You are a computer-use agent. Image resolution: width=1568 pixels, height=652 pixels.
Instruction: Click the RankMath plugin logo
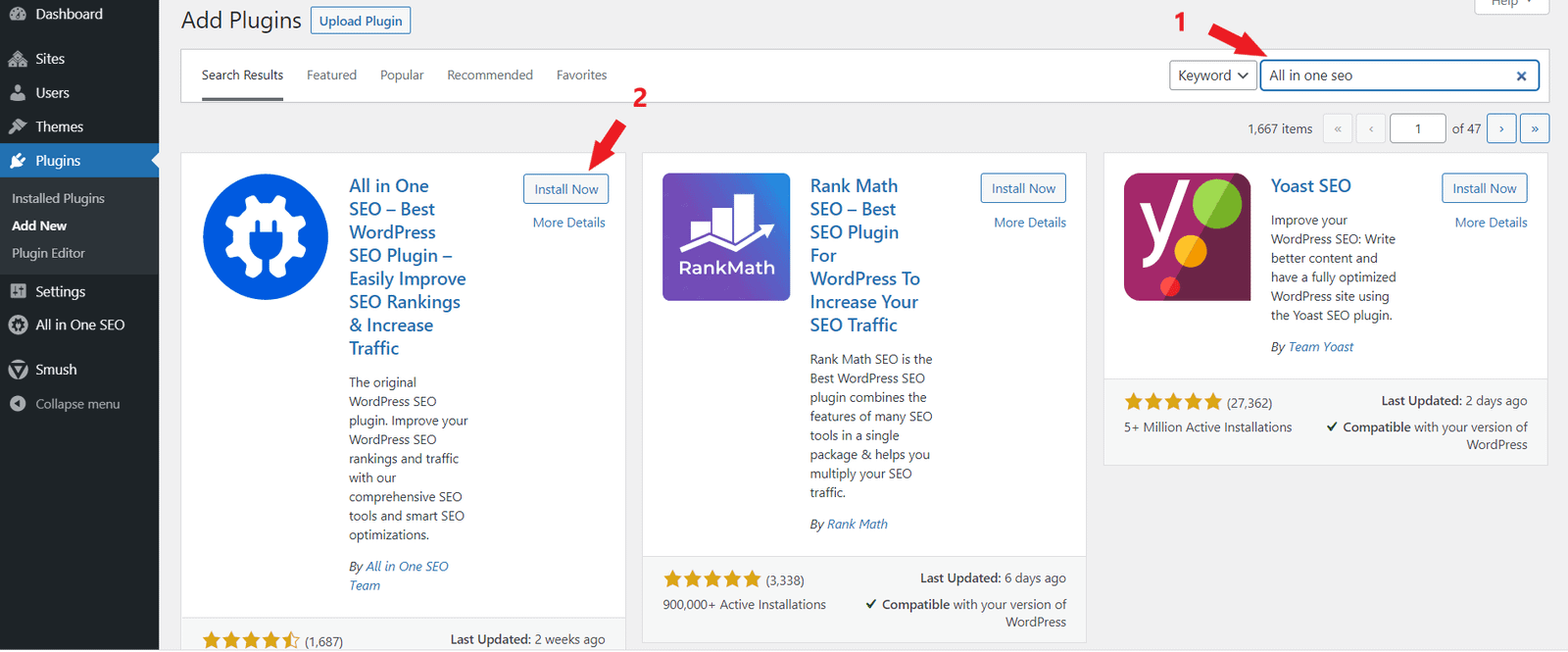pyautogui.click(x=726, y=236)
